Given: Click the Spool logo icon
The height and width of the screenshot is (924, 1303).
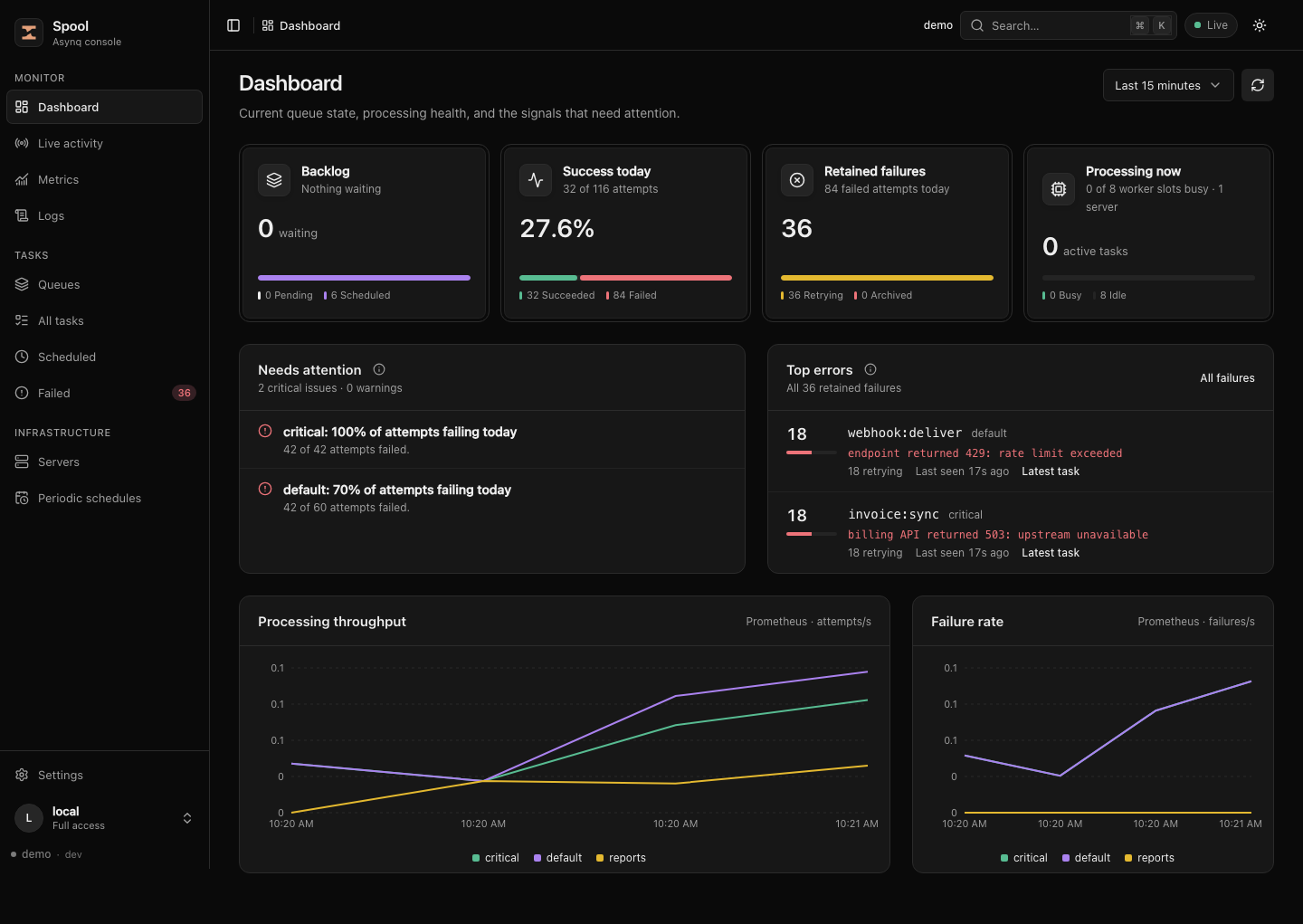Looking at the screenshot, I should coord(29,33).
